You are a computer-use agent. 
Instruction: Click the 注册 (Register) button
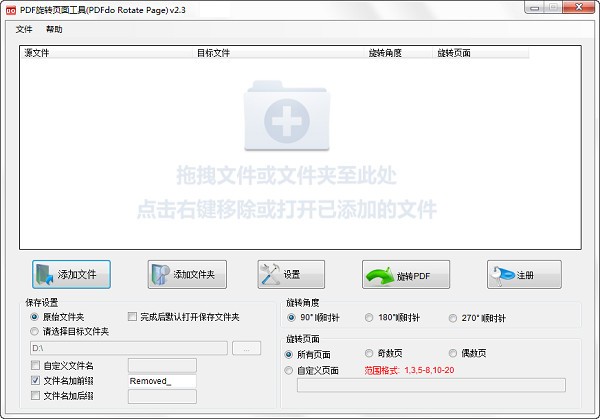click(524, 274)
